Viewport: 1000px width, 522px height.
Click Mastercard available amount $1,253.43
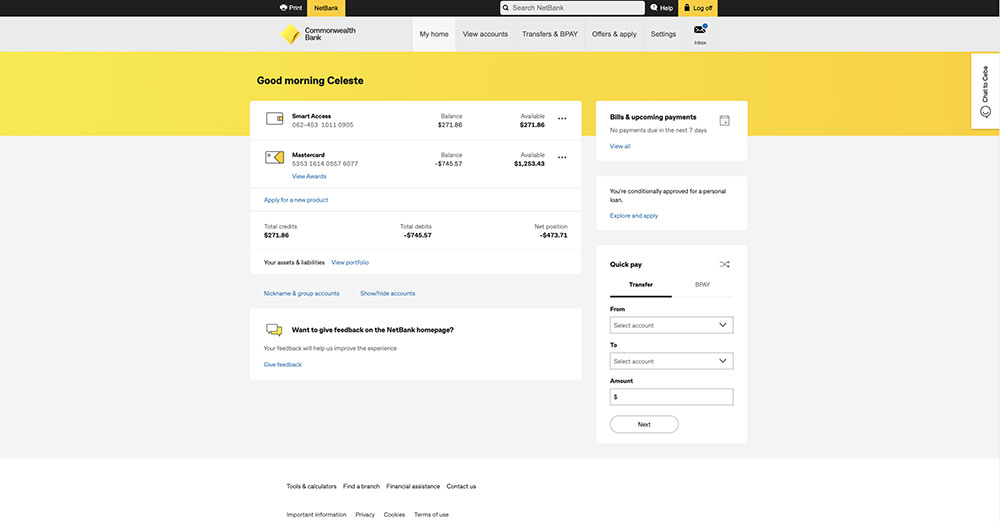529,164
